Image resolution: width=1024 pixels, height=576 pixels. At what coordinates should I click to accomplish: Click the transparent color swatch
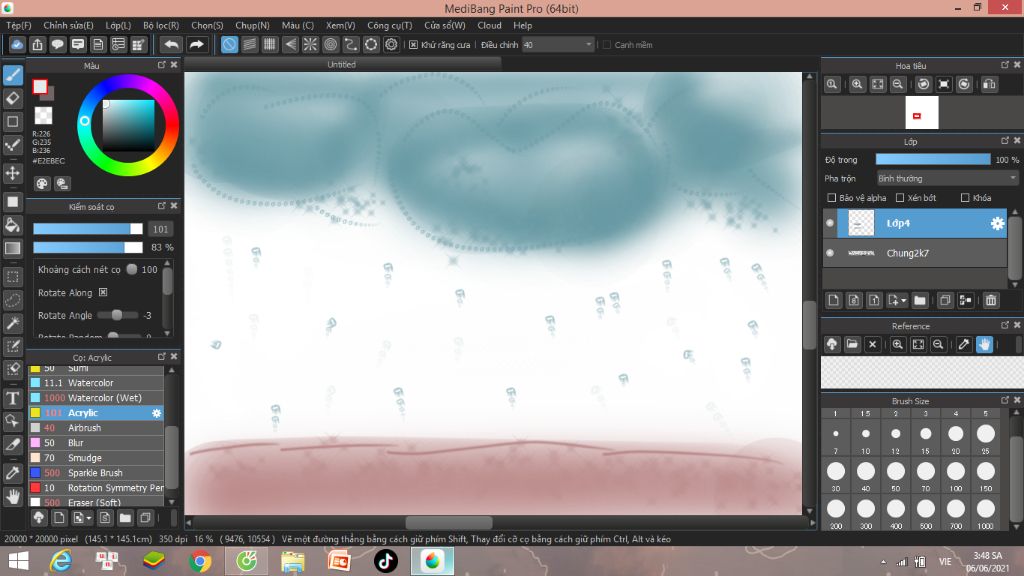pos(43,116)
